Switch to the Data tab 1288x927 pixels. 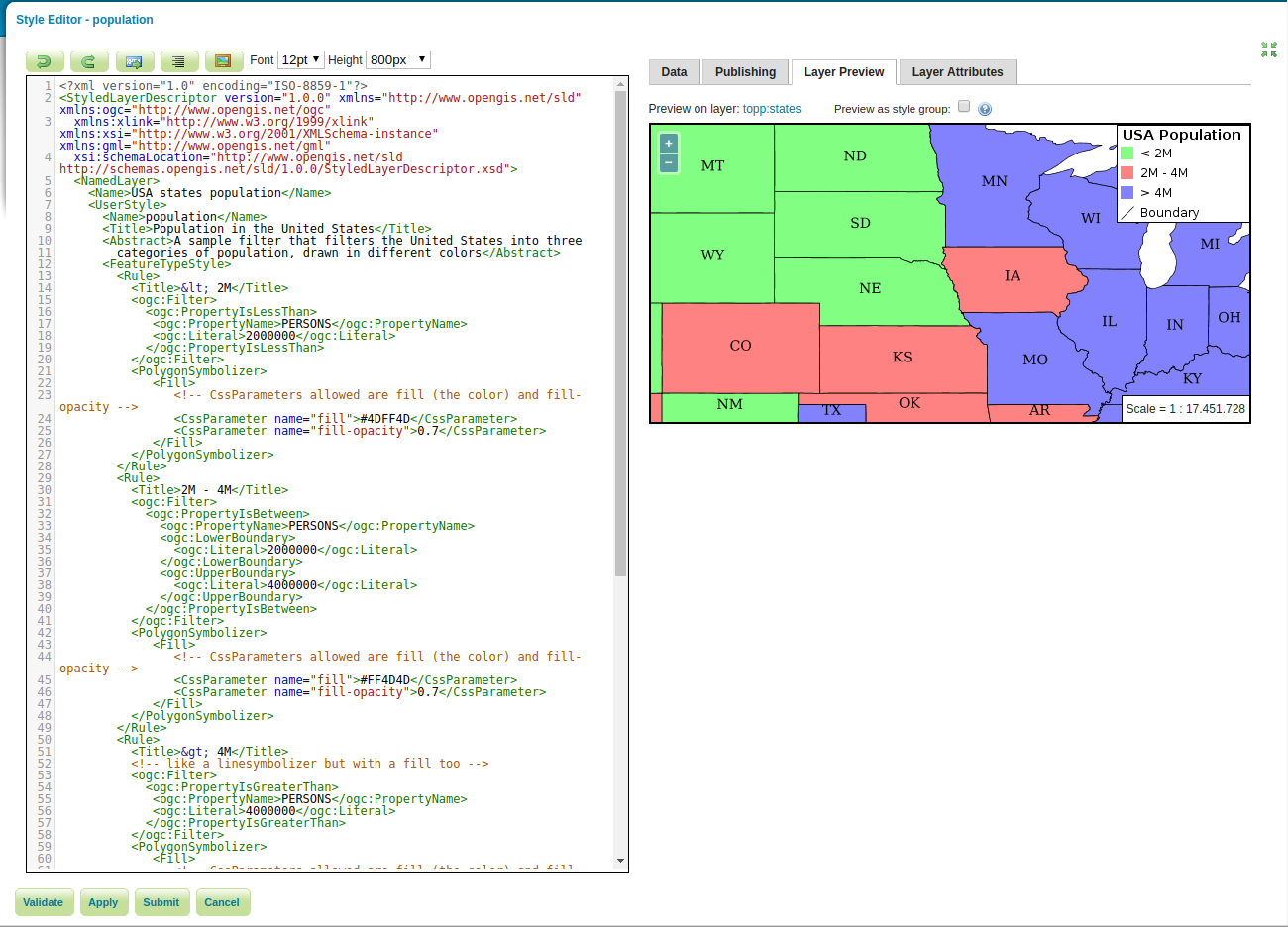[x=674, y=72]
